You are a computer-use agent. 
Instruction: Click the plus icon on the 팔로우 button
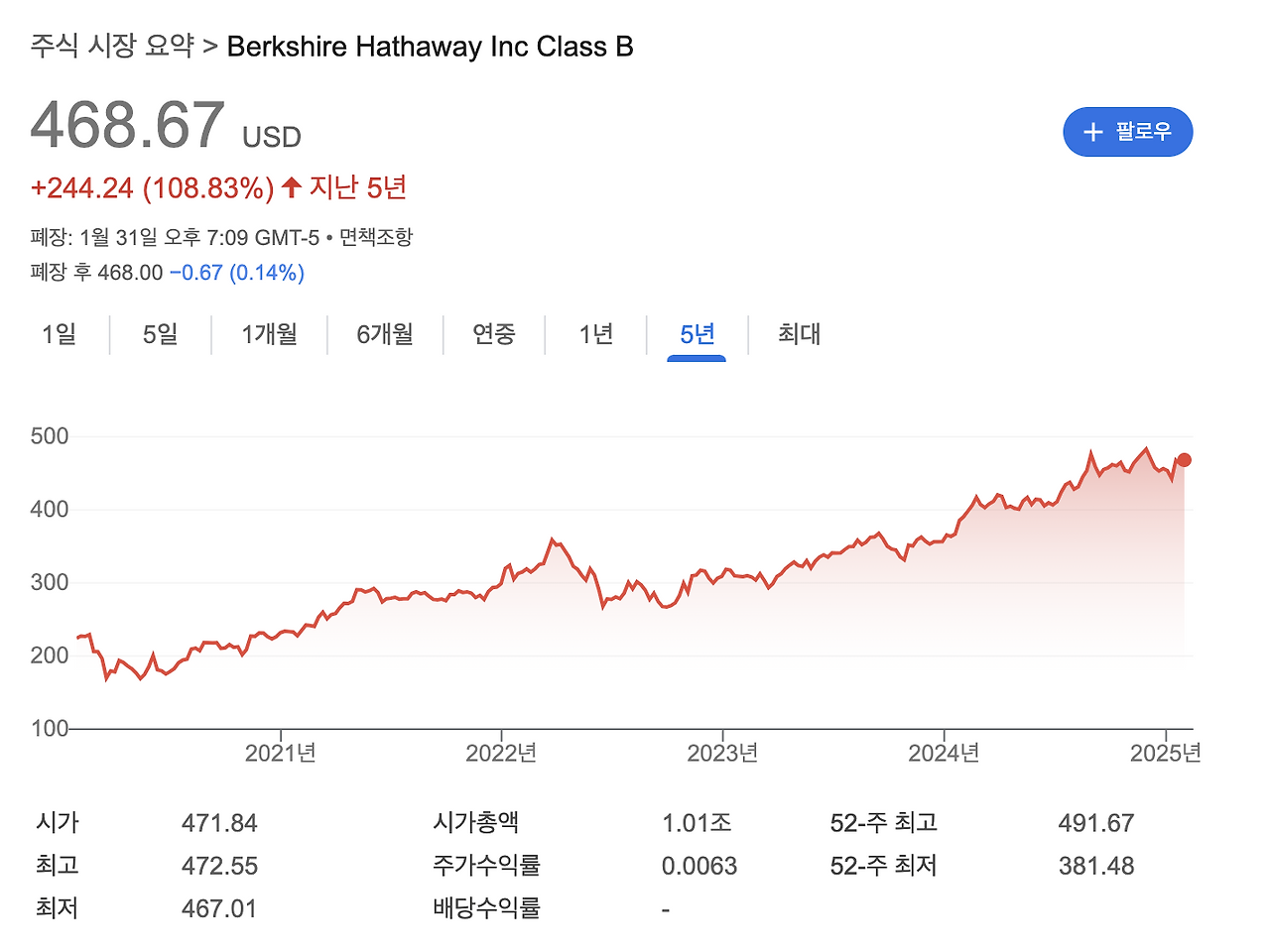[1092, 132]
